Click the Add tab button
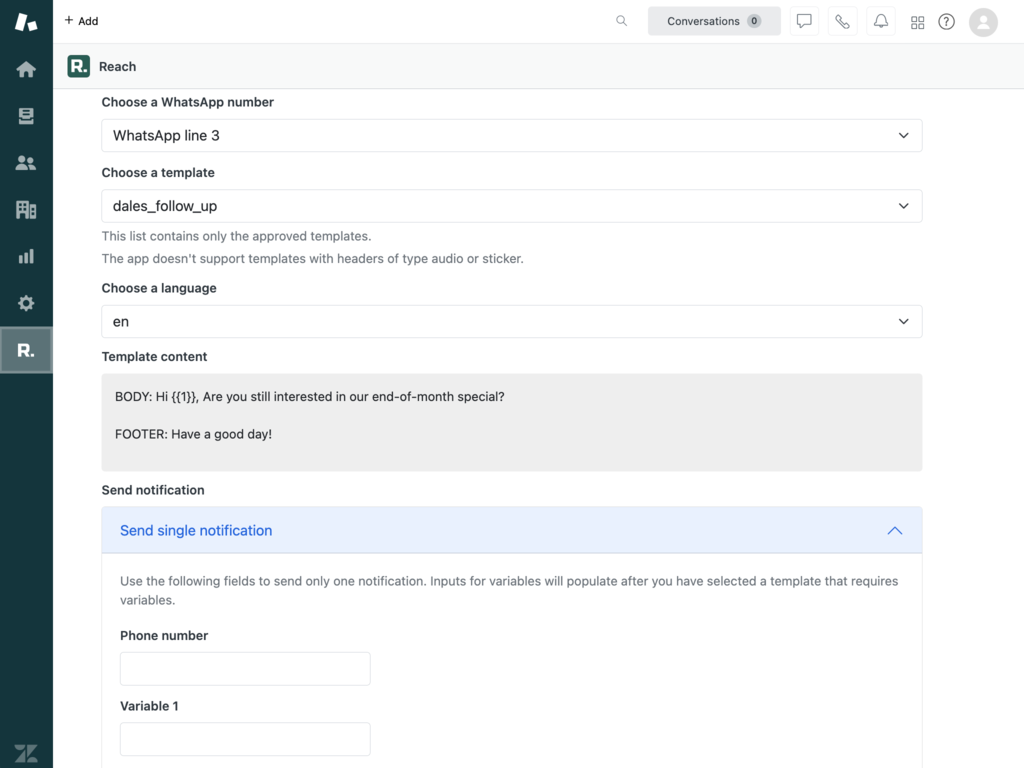 pyautogui.click(x=81, y=21)
